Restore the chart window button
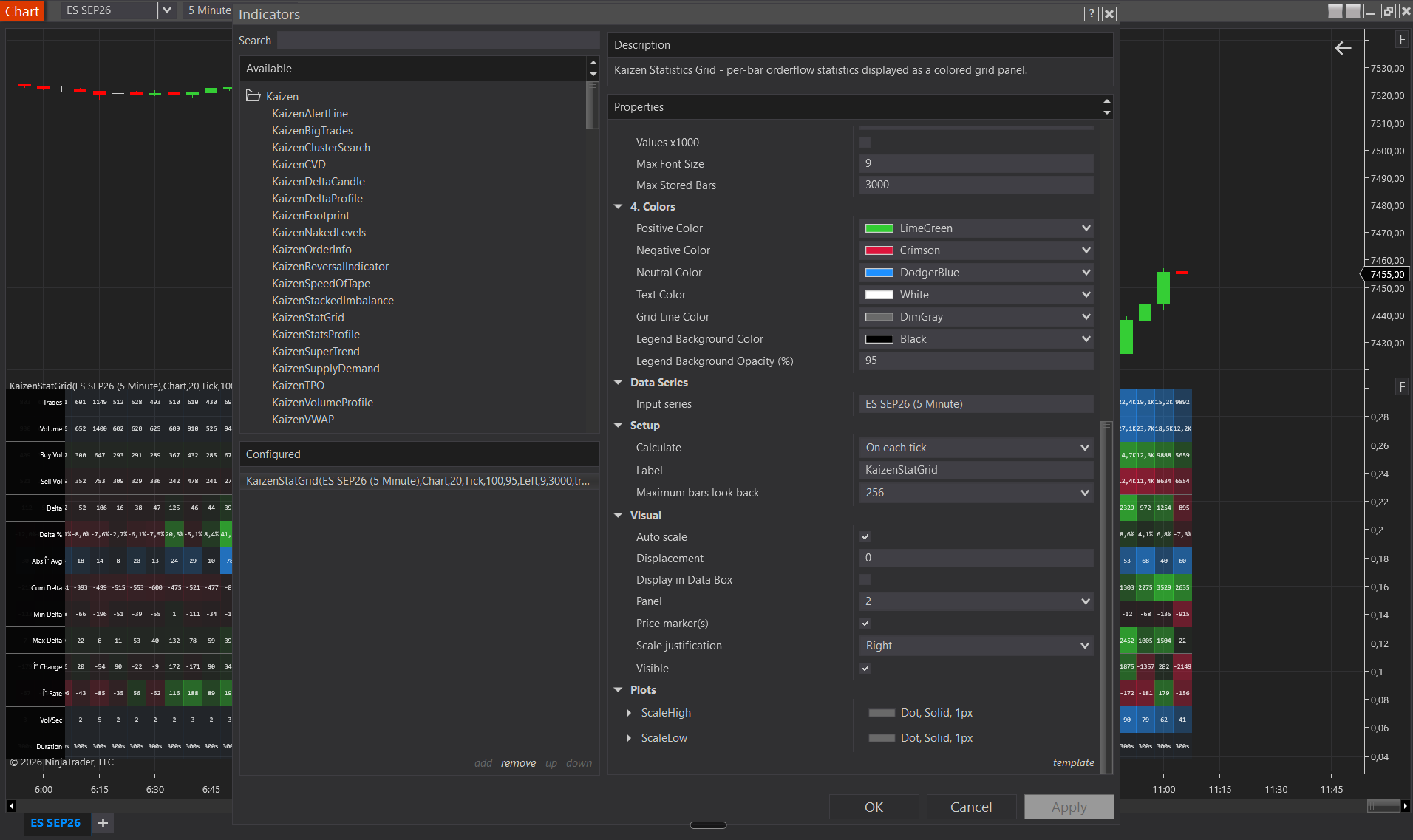The image size is (1413, 840). (1389, 11)
